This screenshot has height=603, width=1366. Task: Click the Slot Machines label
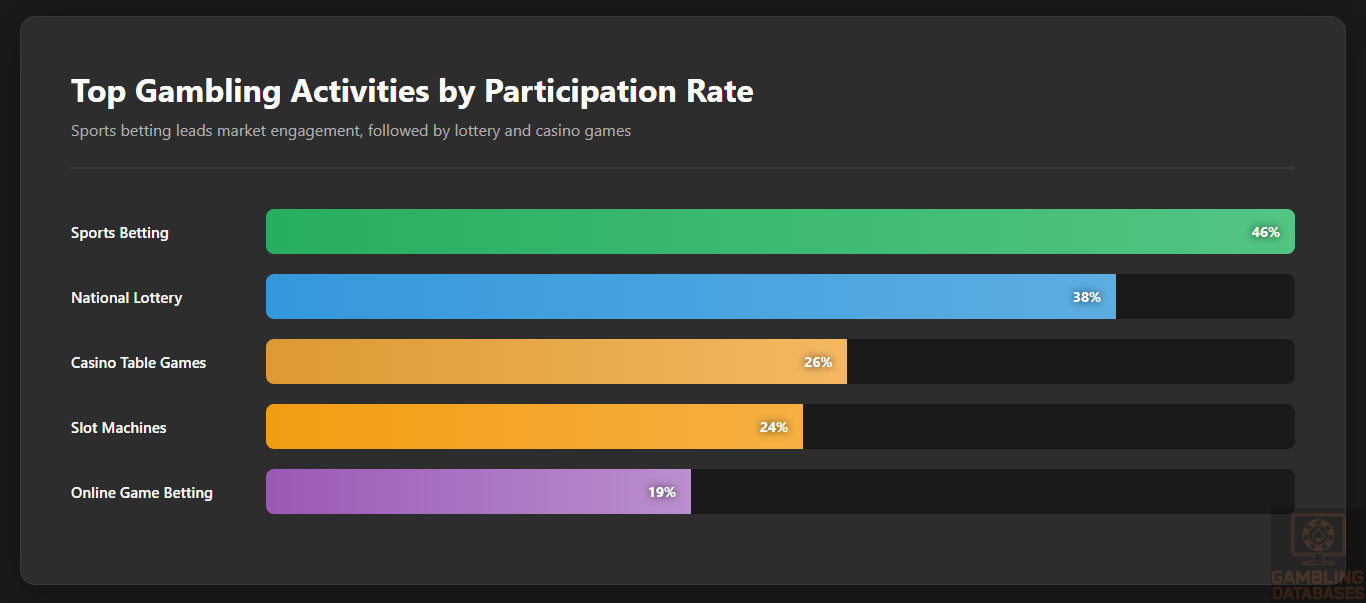(119, 428)
